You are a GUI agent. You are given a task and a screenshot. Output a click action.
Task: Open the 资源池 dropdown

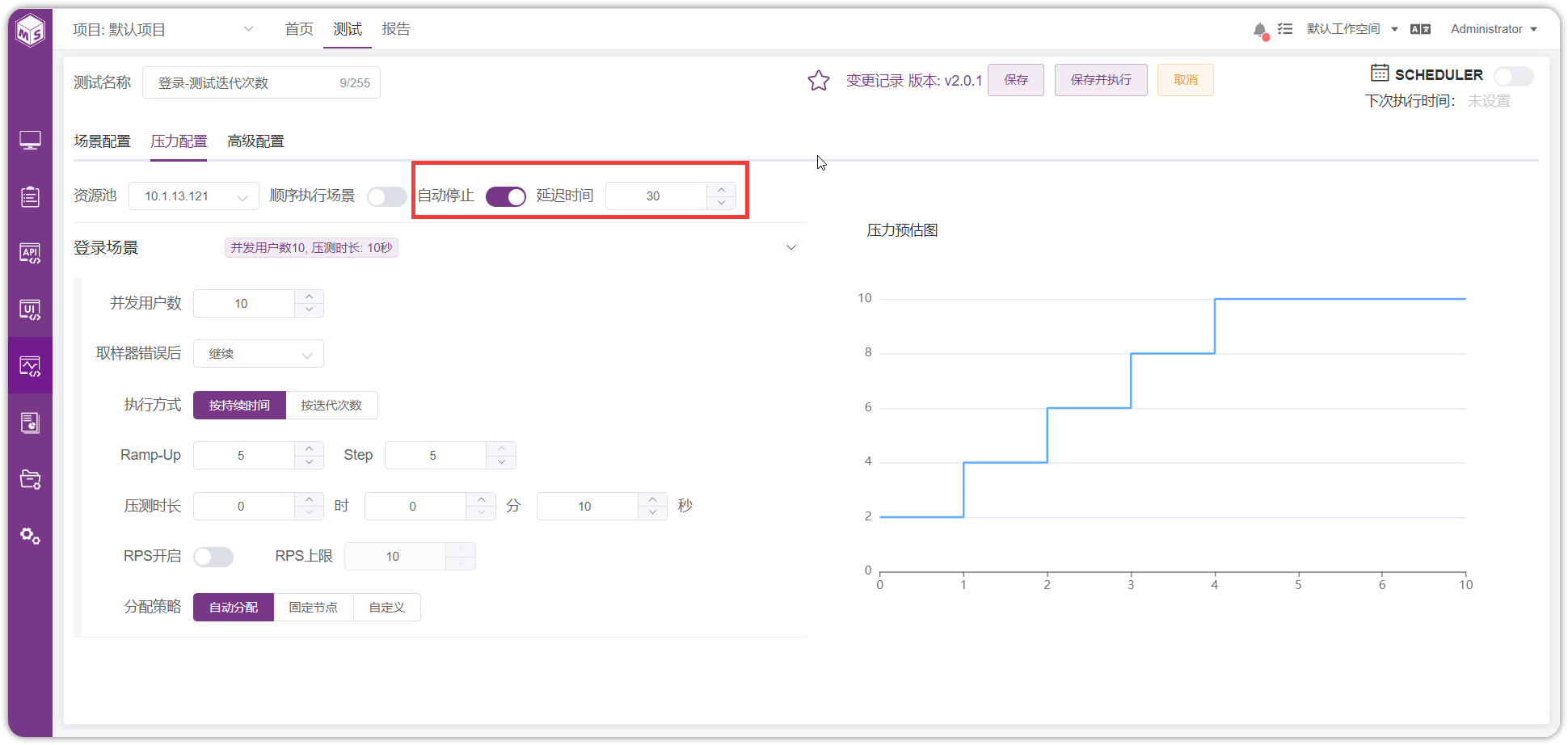194,196
